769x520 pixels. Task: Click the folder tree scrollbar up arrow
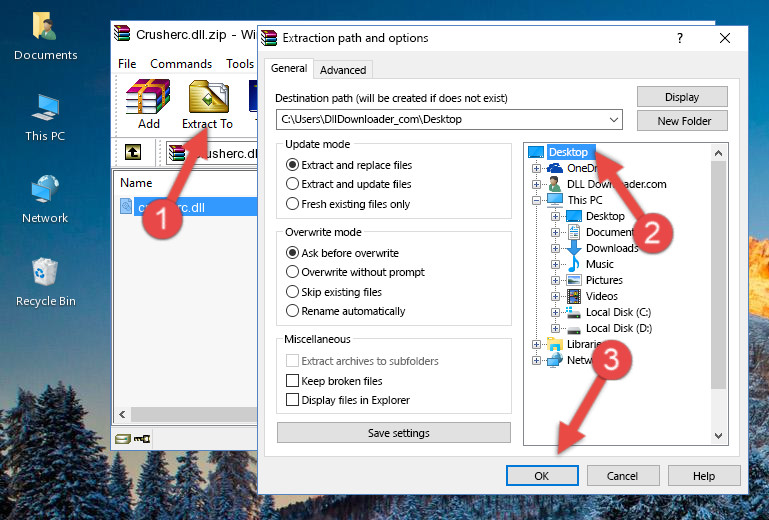[718, 154]
